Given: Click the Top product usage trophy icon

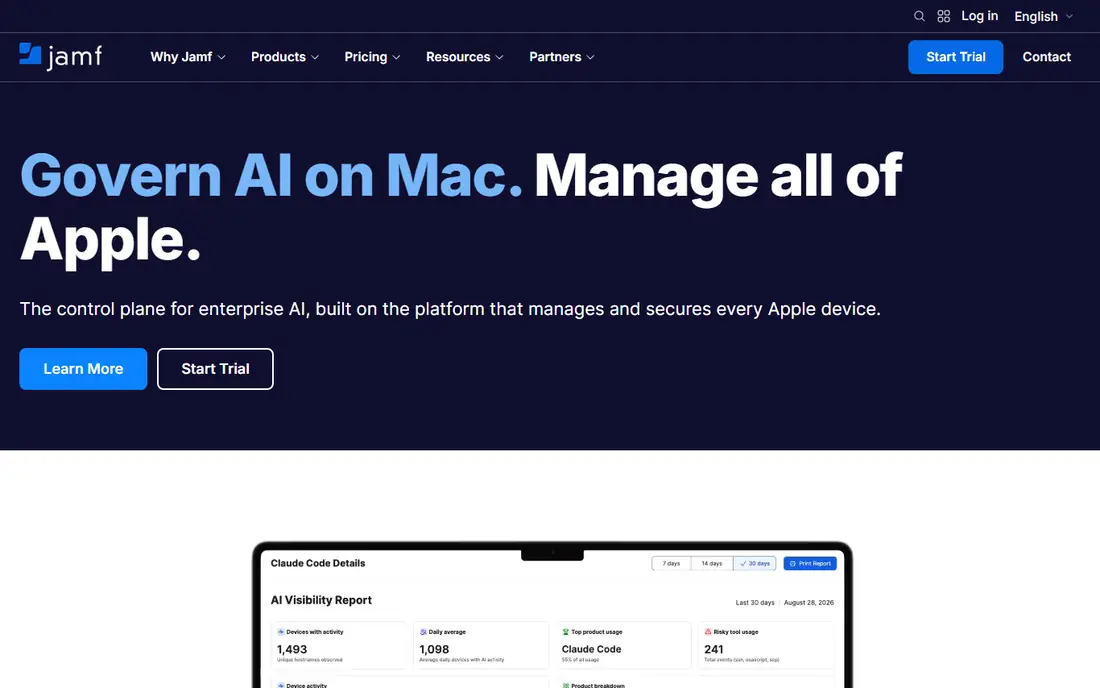Looking at the screenshot, I should pyautogui.click(x=565, y=632).
